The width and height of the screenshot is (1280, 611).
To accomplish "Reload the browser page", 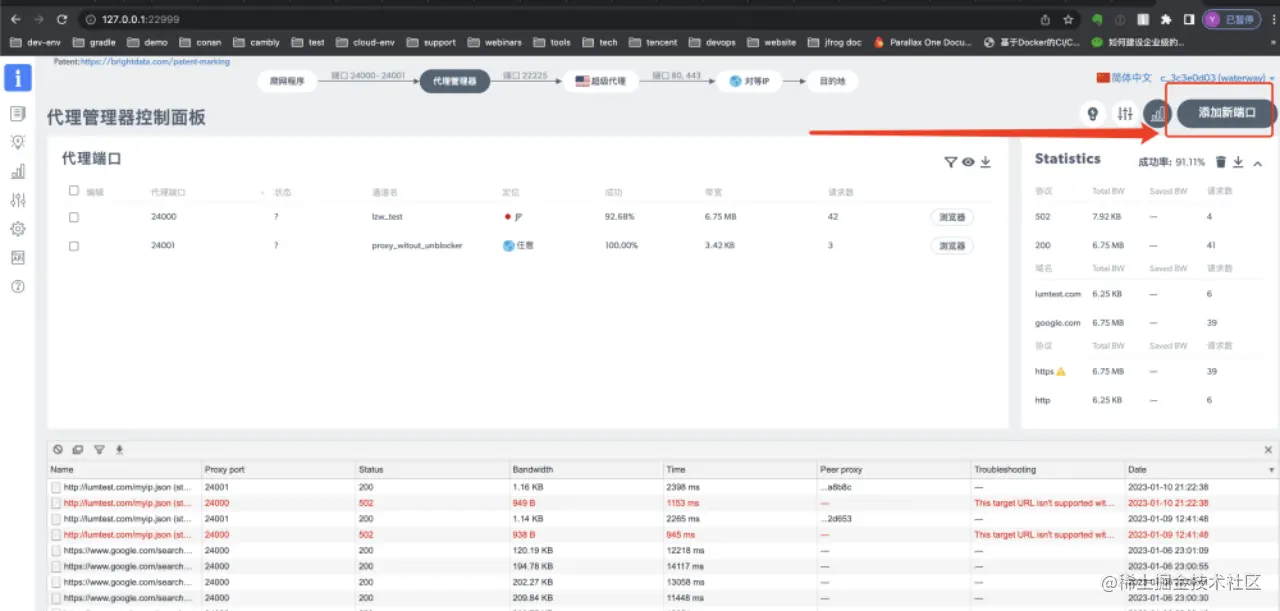I will [x=62, y=19].
